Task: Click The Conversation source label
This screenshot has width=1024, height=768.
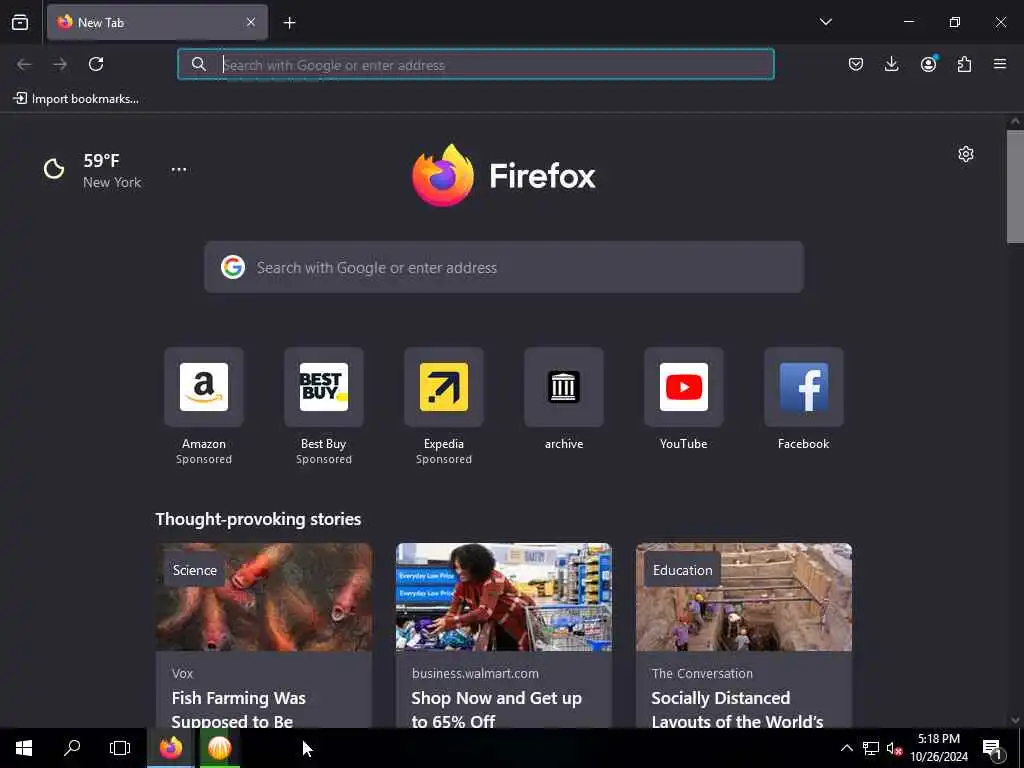Action: point(702,673)
